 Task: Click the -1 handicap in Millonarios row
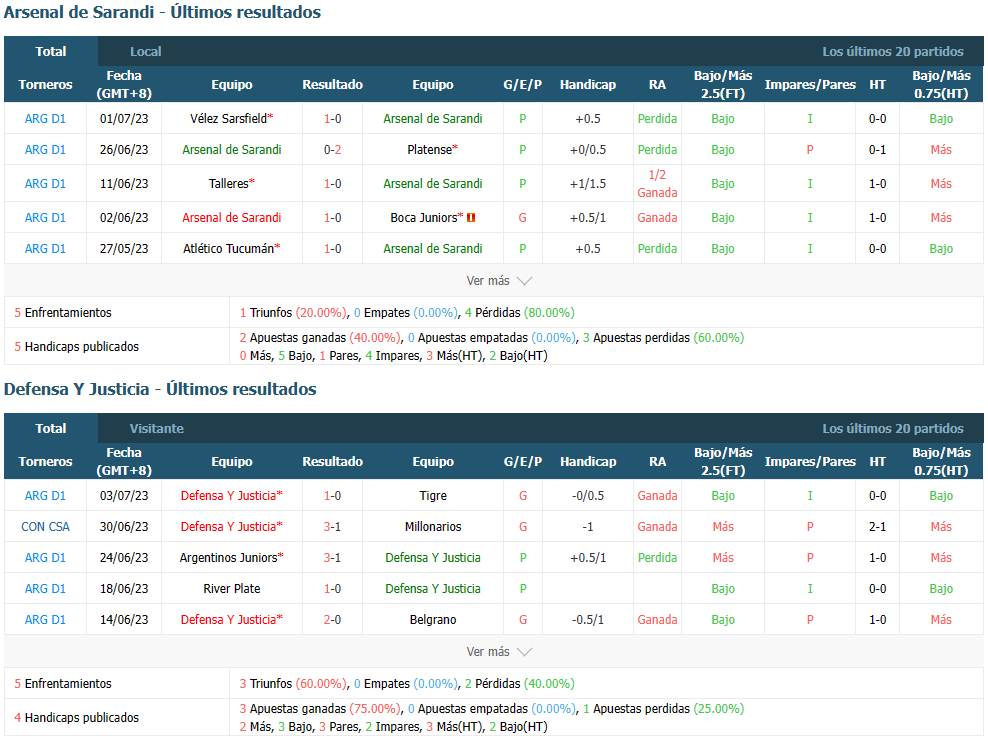(588, 527)
